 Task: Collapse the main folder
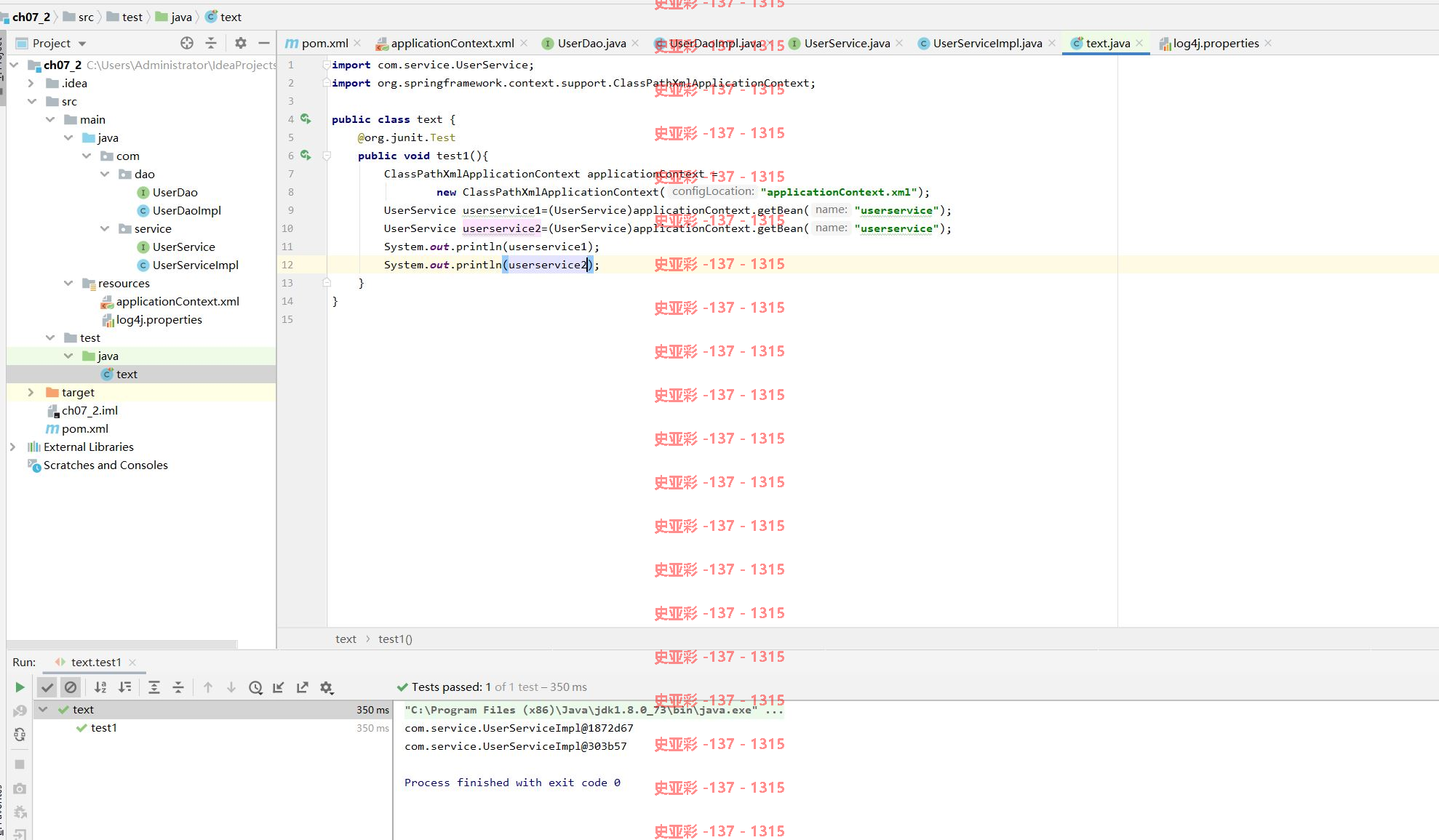(x=50, y=119)
